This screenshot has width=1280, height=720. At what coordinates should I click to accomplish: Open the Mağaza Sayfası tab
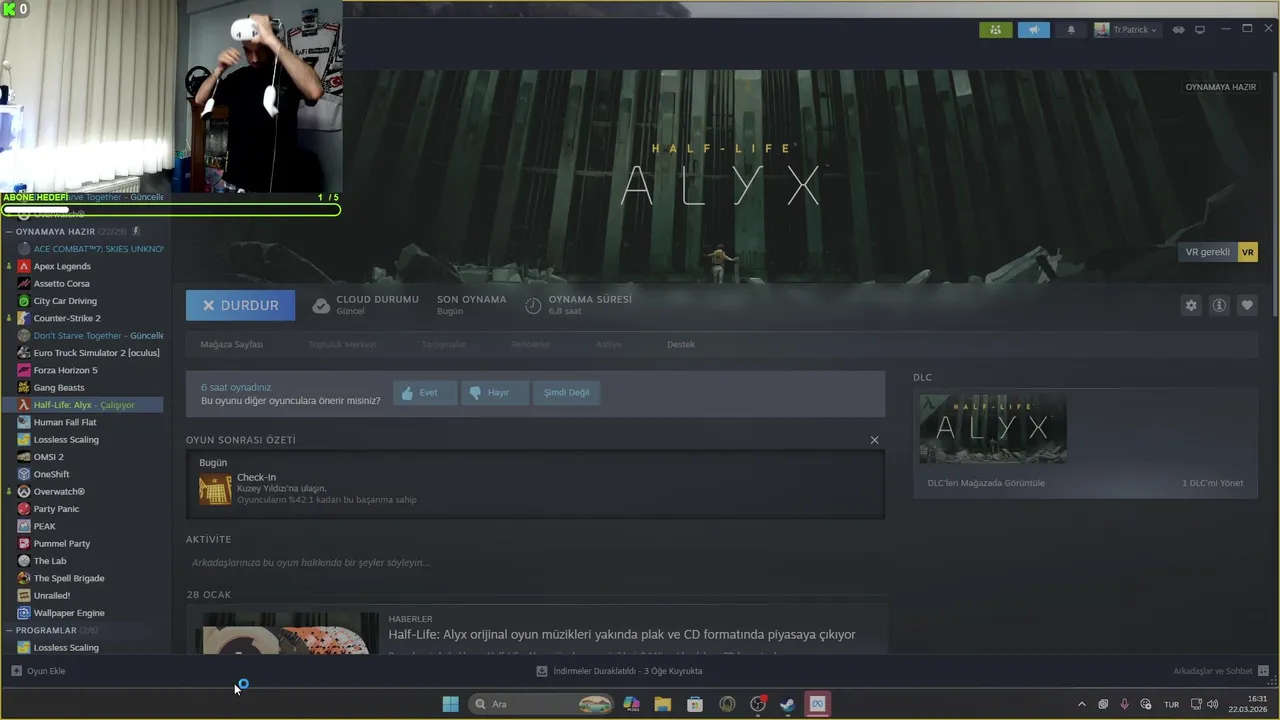pyautogui.click(x=232, y=344)
